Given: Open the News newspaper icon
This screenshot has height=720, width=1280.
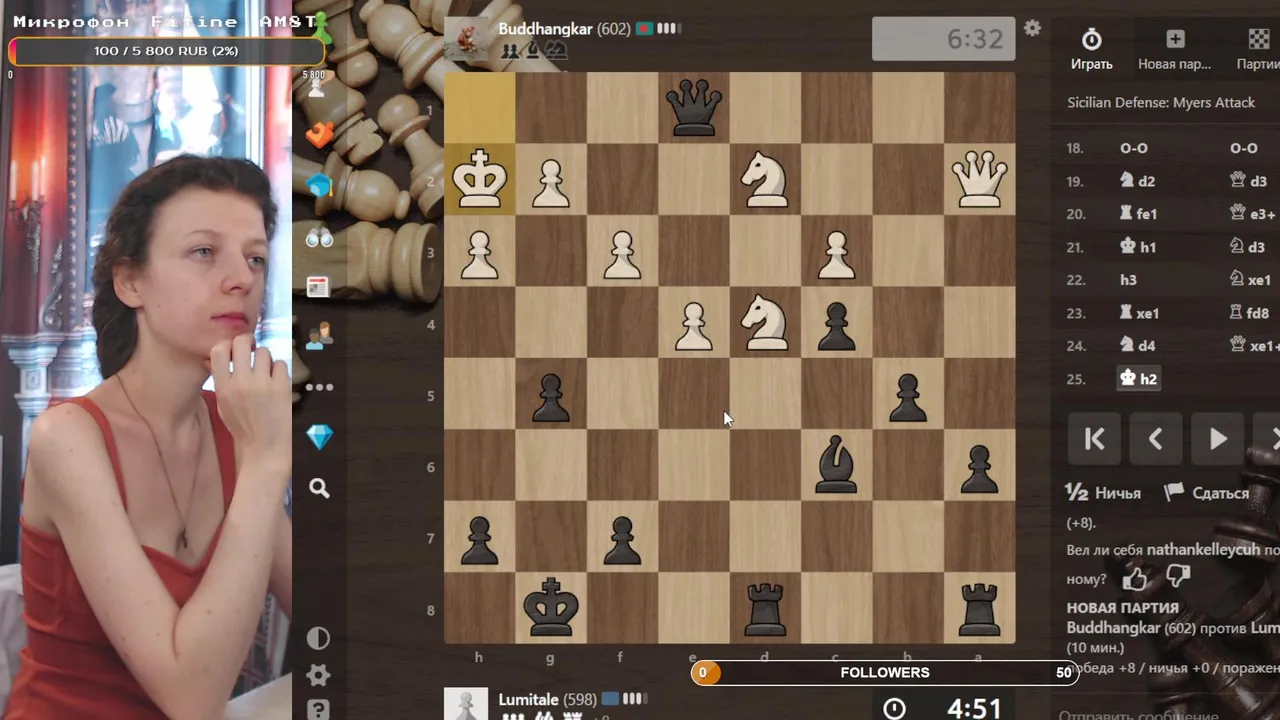Looking at the screenshot, I should click(x=319, y=287).
